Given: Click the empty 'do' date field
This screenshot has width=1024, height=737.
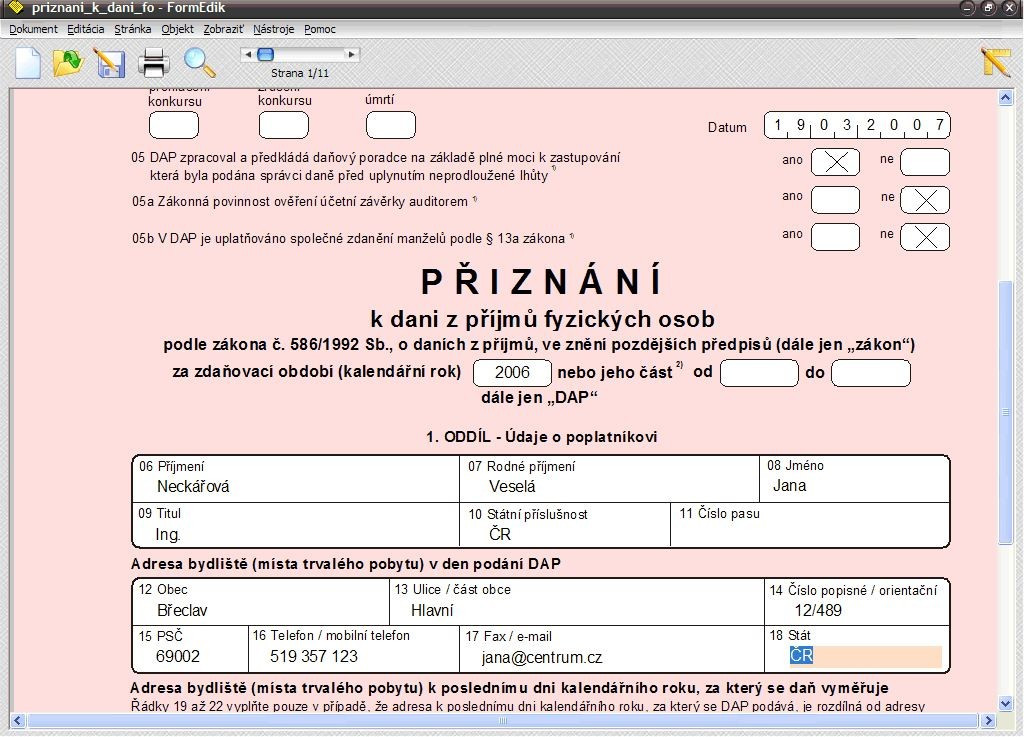Looking at the screenshot, I should click(x=871, y=373).
